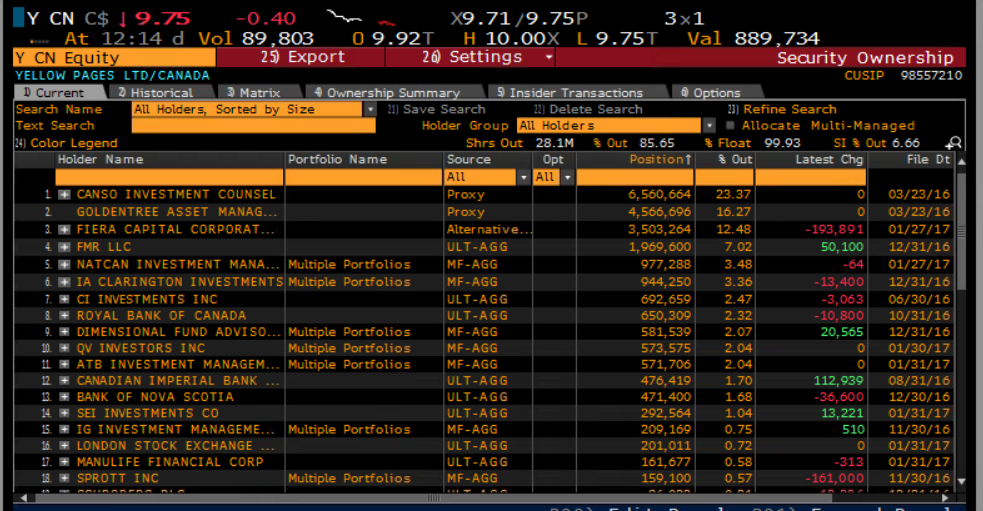This screenshot has width=983, height=511.
Task: Click Portfolio Name filter field
Action: pos(364,177)
